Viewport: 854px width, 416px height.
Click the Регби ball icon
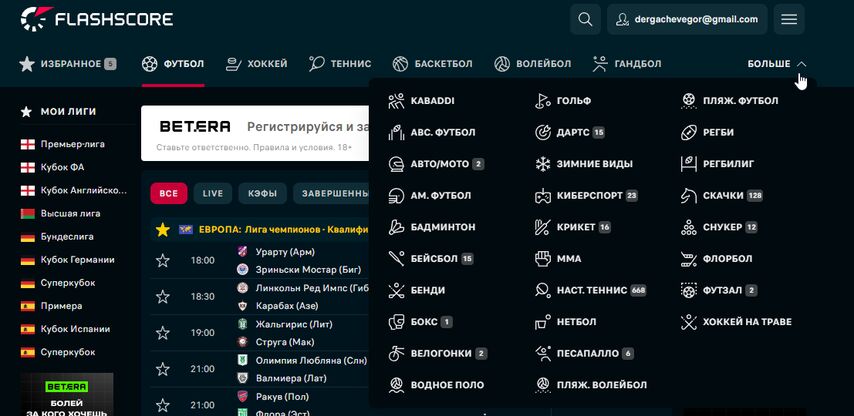(x=689, y=132)
